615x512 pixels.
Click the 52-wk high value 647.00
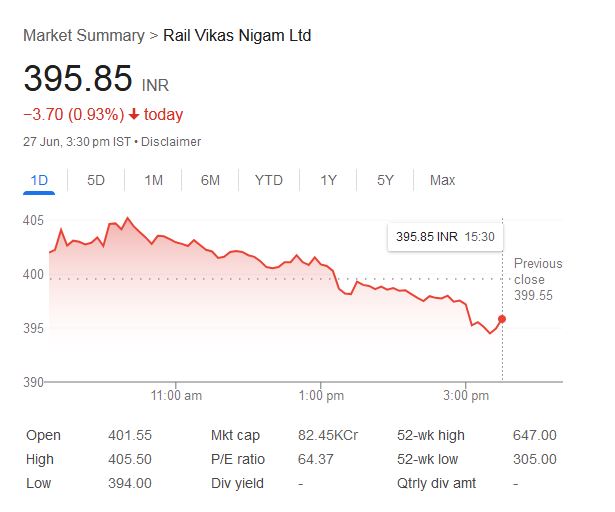534,435
